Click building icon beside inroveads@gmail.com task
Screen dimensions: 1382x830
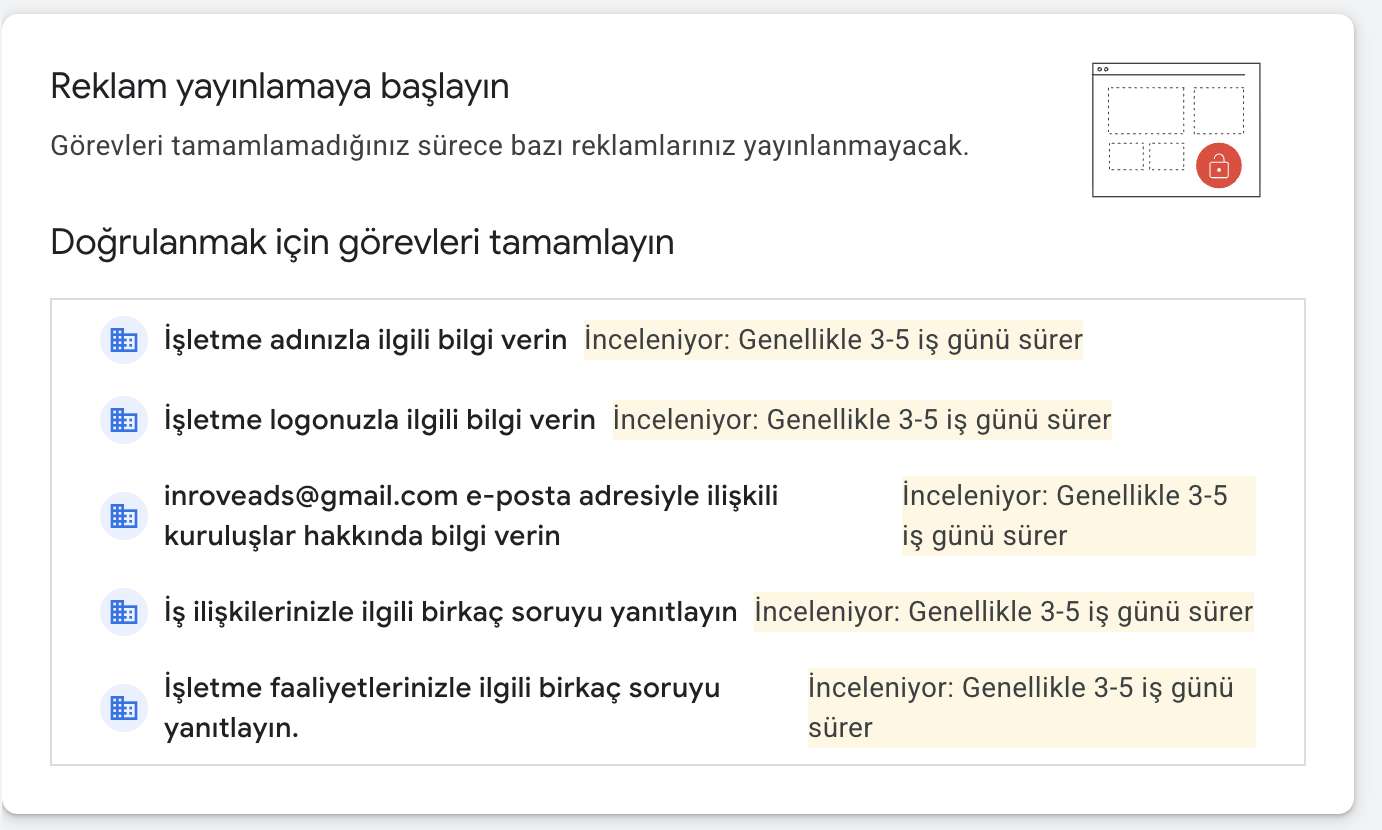click(x=124, y=516)
